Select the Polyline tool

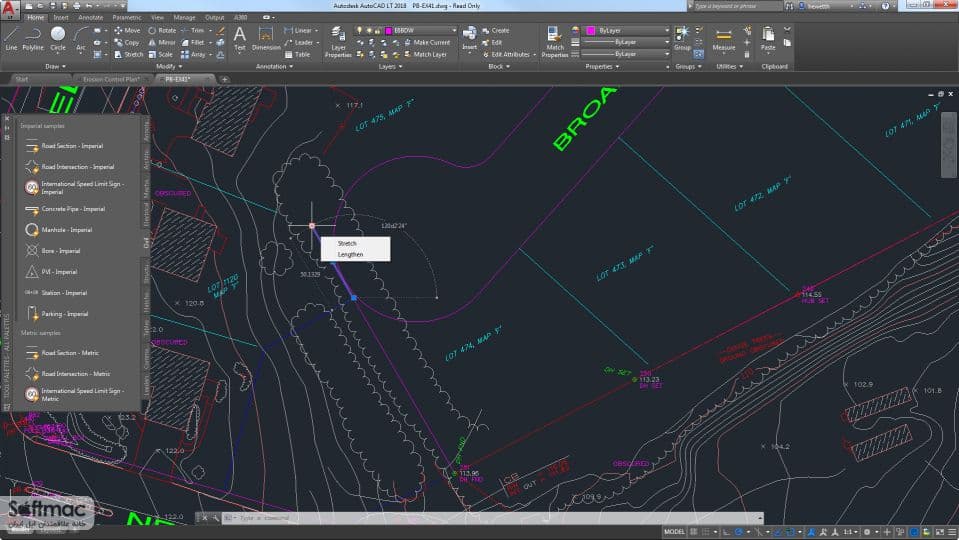[x=33, y=38]
